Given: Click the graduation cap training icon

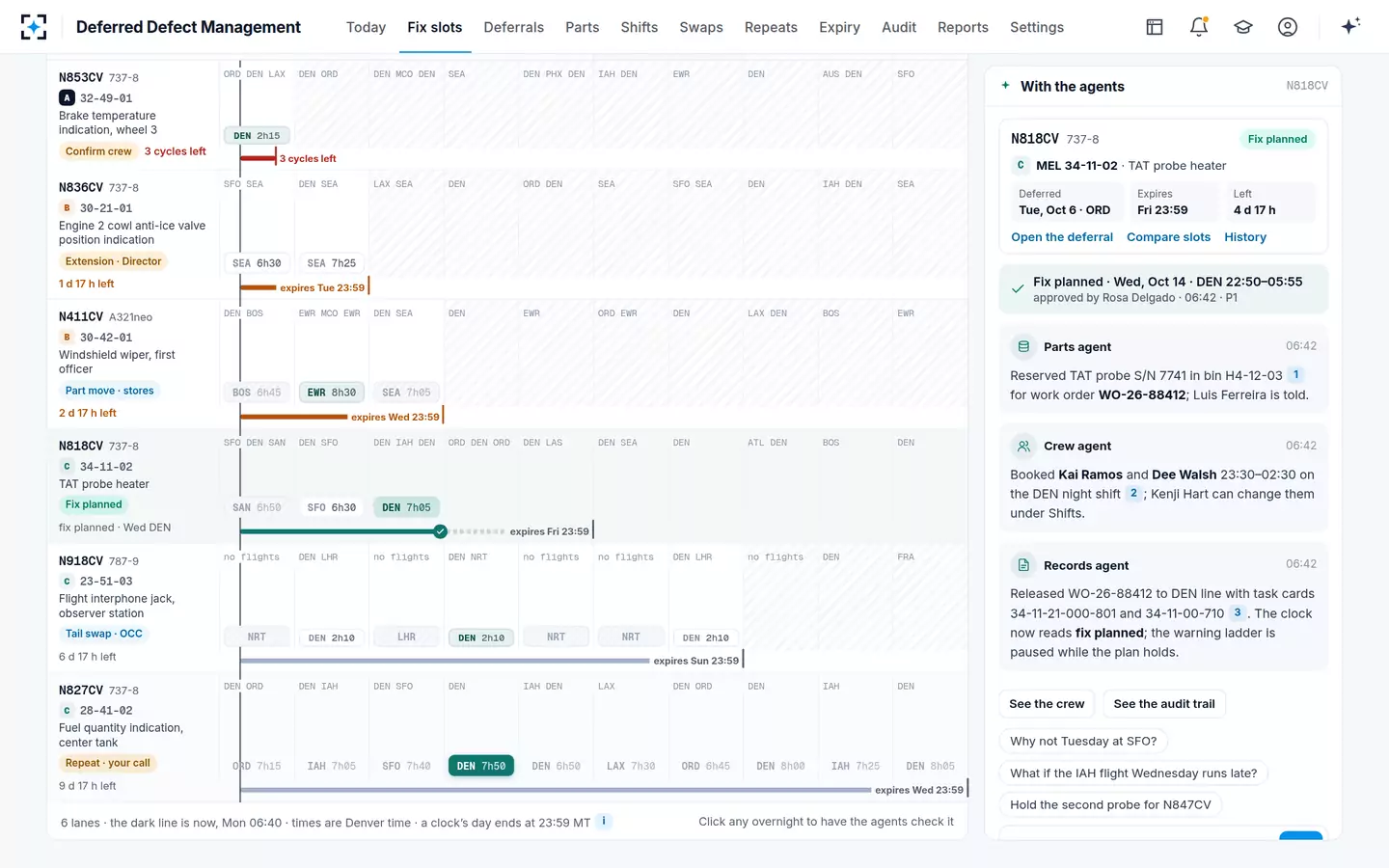Looking at the screenshot, I should [1243, 27].
